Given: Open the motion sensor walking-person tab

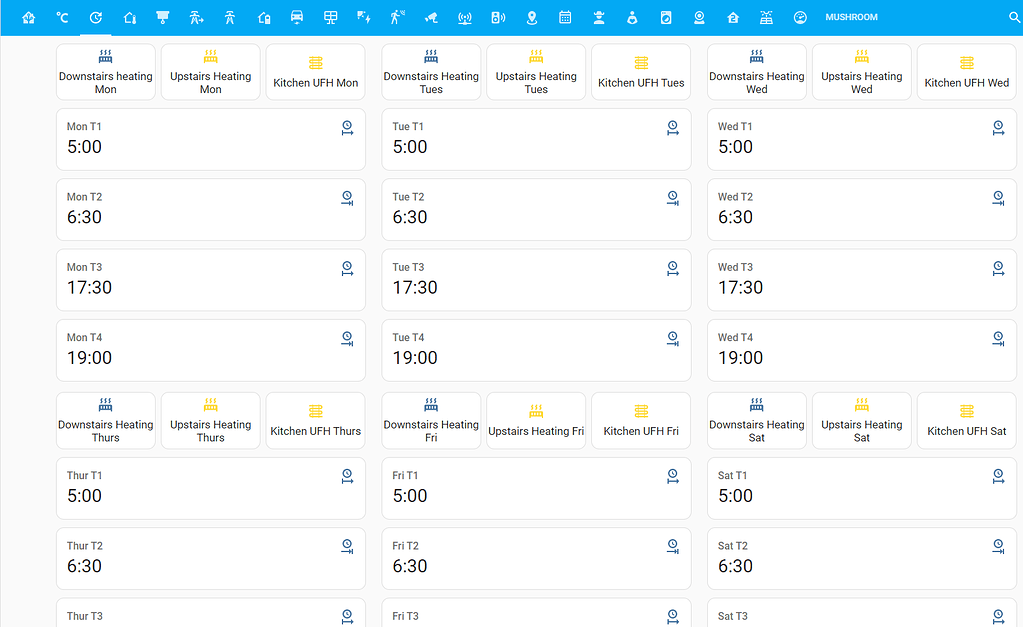Looking at the screenshot, I should (397, 18).
